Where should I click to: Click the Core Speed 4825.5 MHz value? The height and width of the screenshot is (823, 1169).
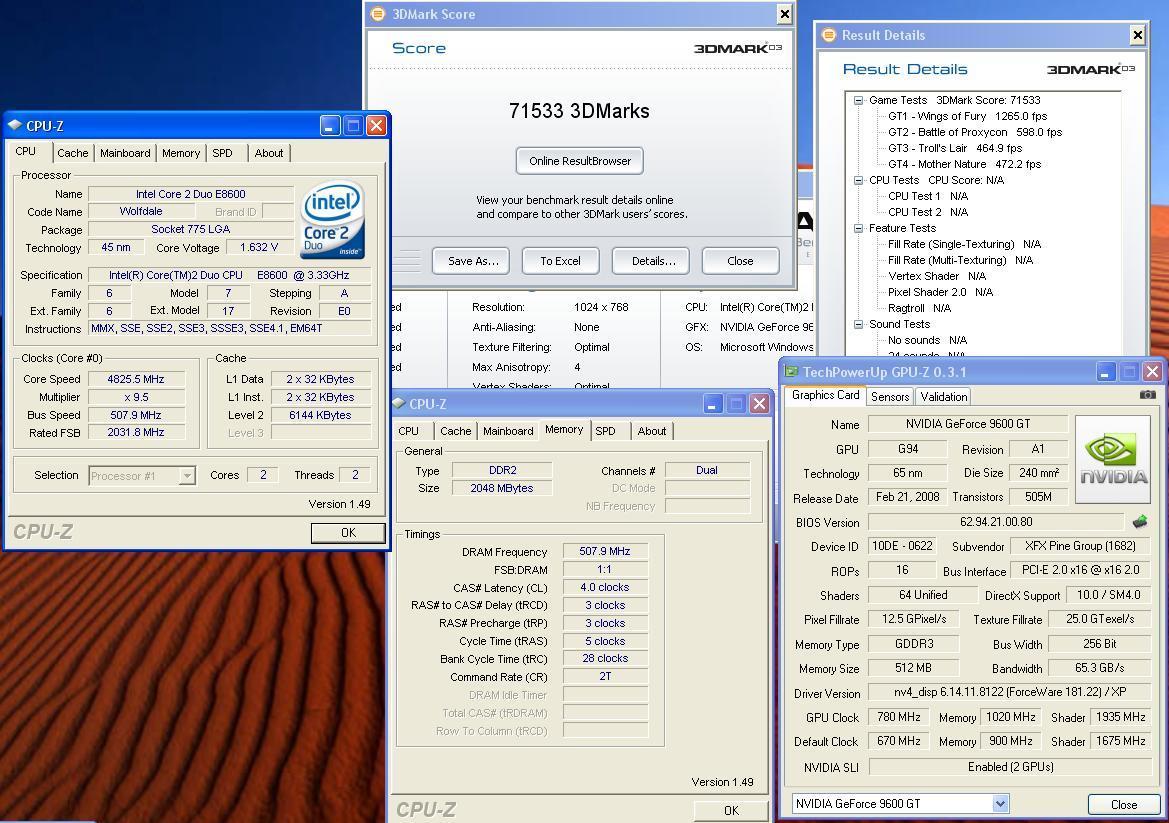(136, 379)
